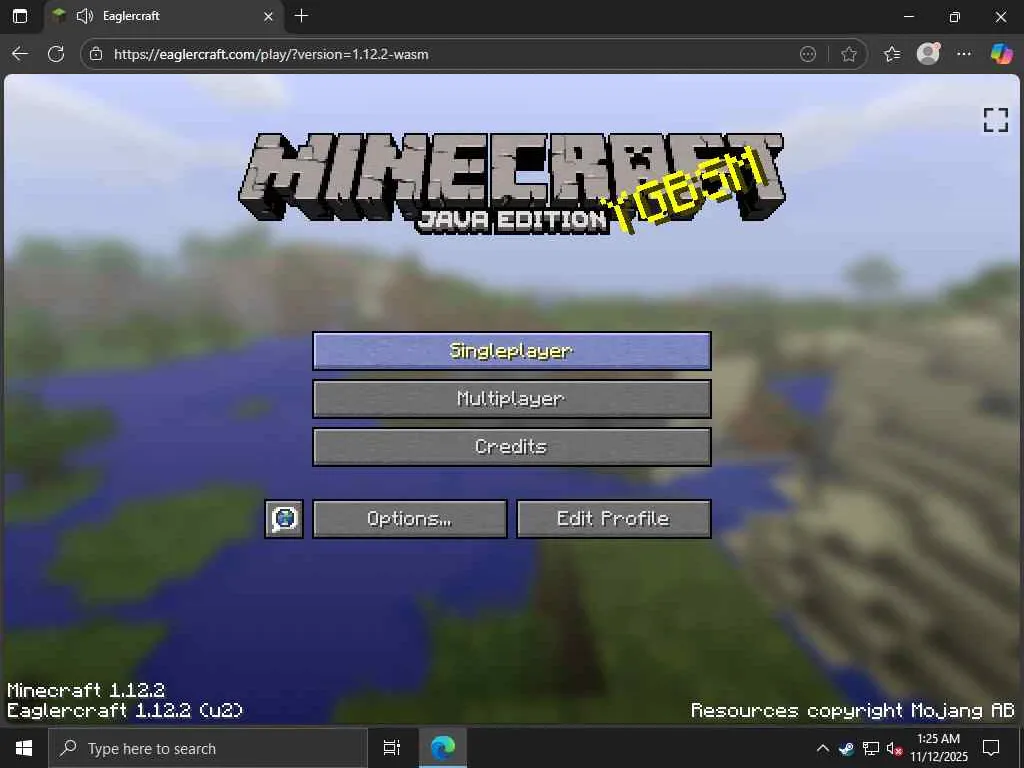Open the Options... menu
Viewport: 1024px width, 768px height.
click(409, 519)
